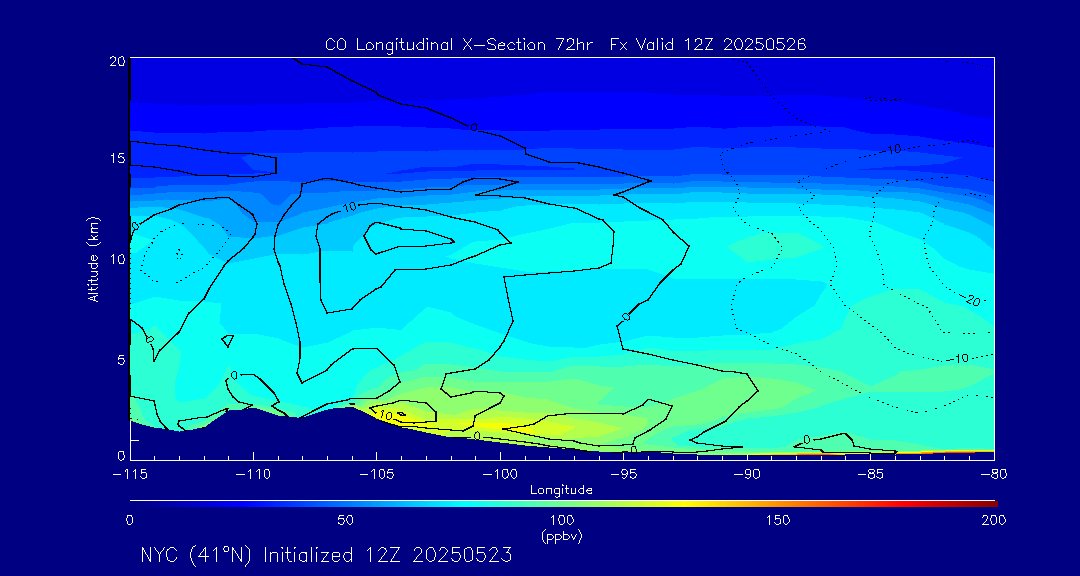Click the dotted contour label "-20"
Image resolution: width=1080 pixels, height=576 pixels.
(969, 300)
